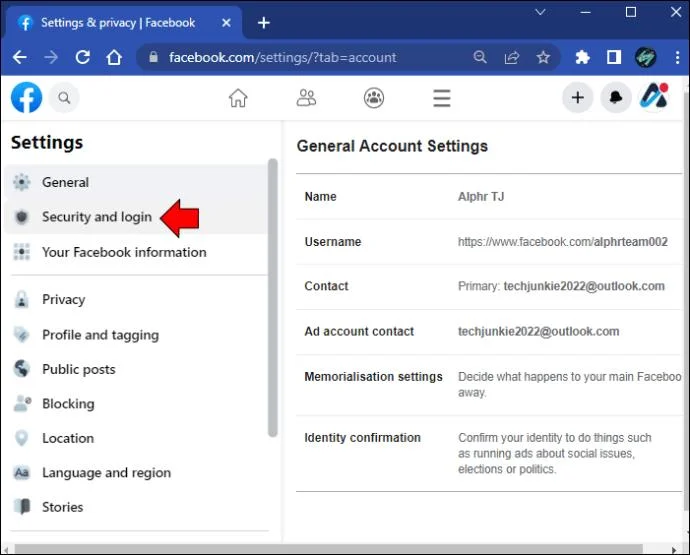
Task: Open the Groups icon in top nav
Action: [x=374, y=98]
